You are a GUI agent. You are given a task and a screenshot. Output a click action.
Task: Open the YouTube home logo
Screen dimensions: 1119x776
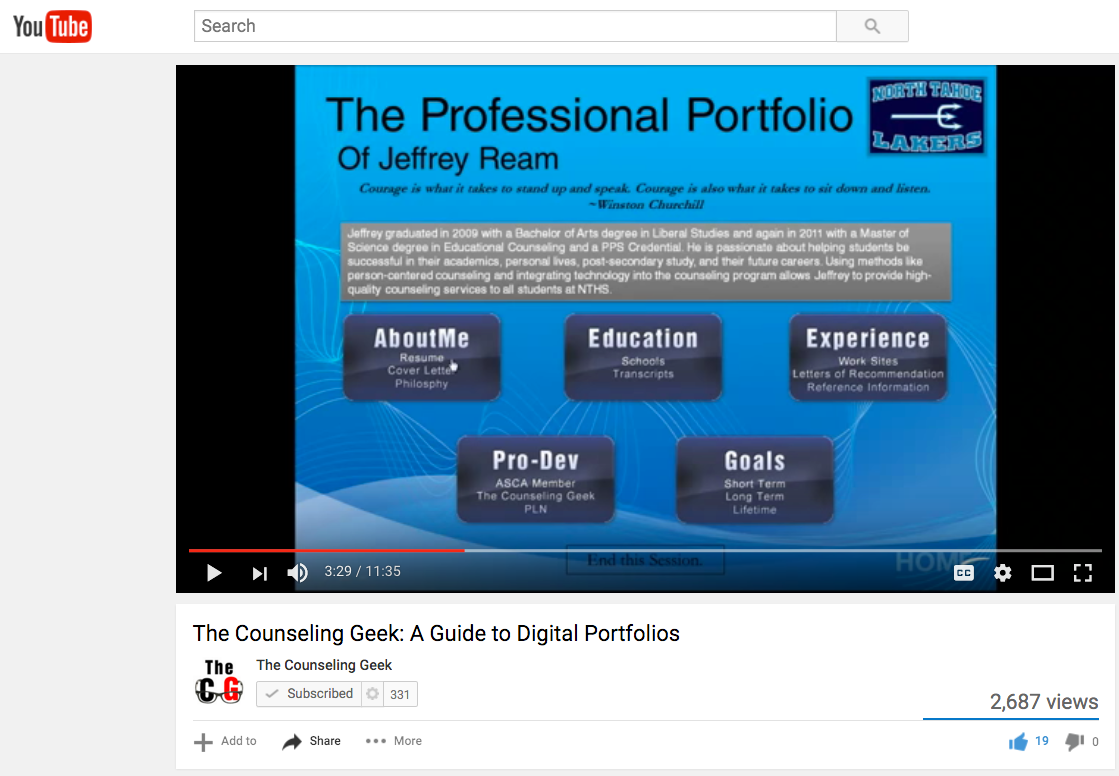pyautogui.click(x=52, y=26)
